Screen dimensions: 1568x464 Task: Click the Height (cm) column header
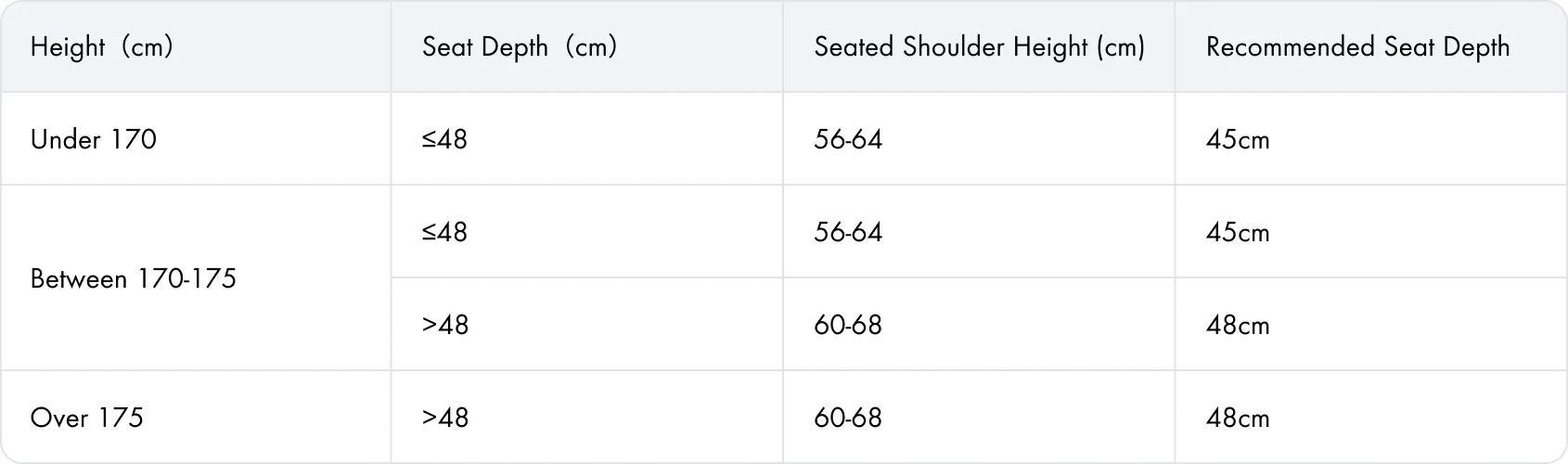pos(101,46)
